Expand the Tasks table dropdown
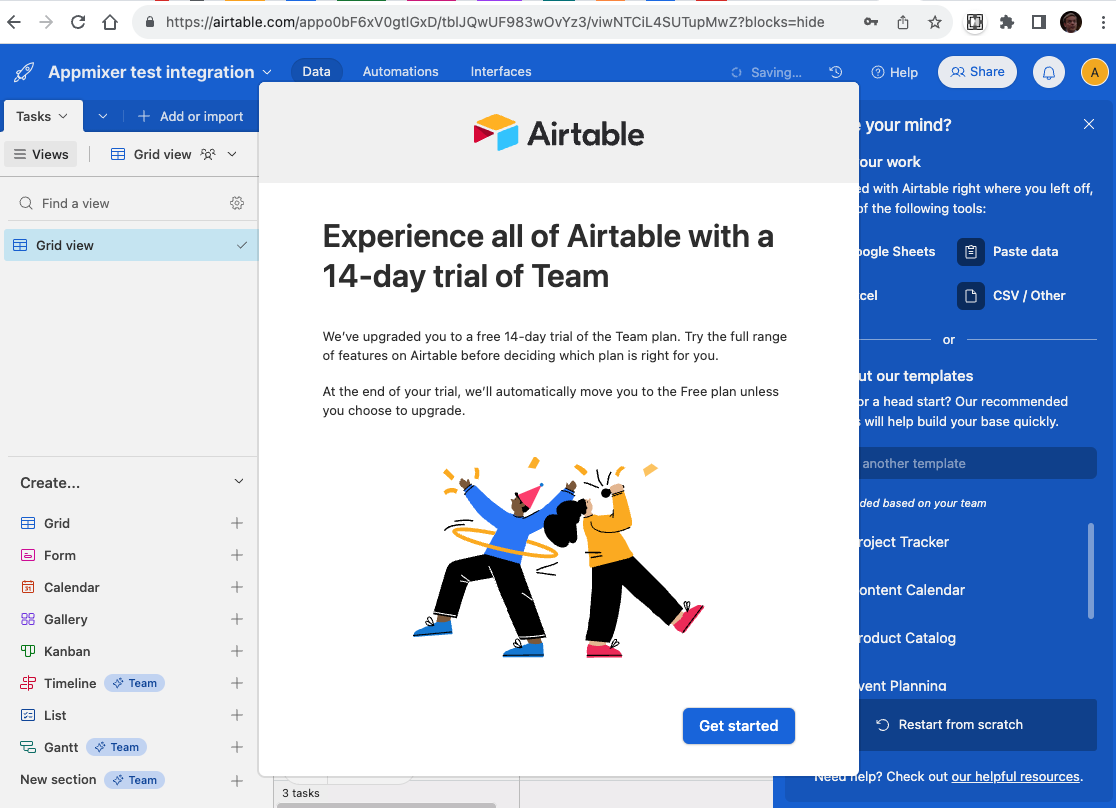Viewport: 1116px width, 808px height. [x=42, y=116]
